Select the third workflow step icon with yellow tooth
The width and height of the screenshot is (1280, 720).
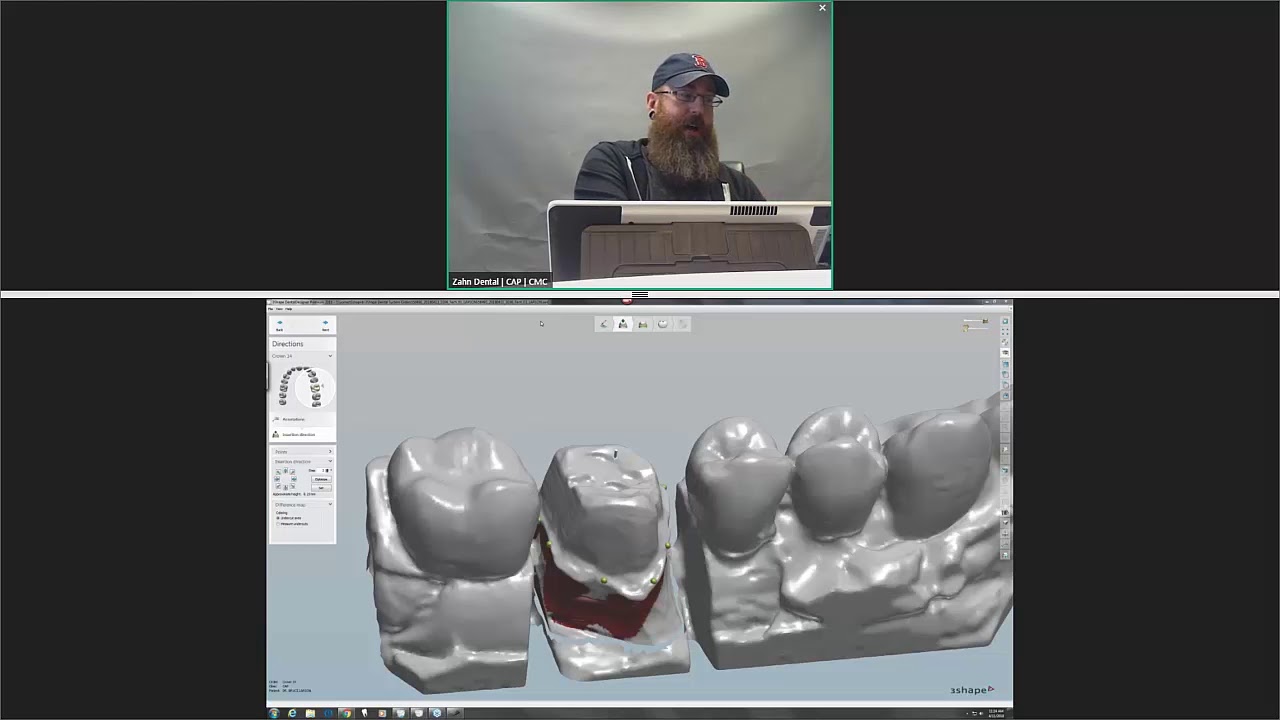point(643,324)
